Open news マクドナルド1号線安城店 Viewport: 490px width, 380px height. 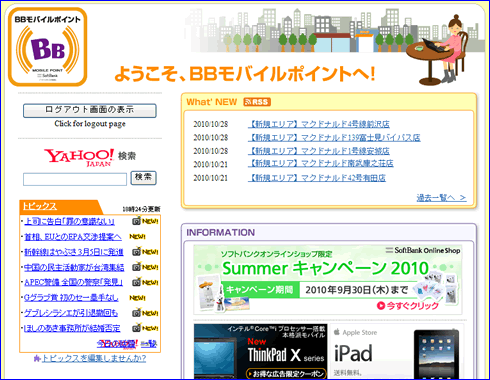click(319, 151)
